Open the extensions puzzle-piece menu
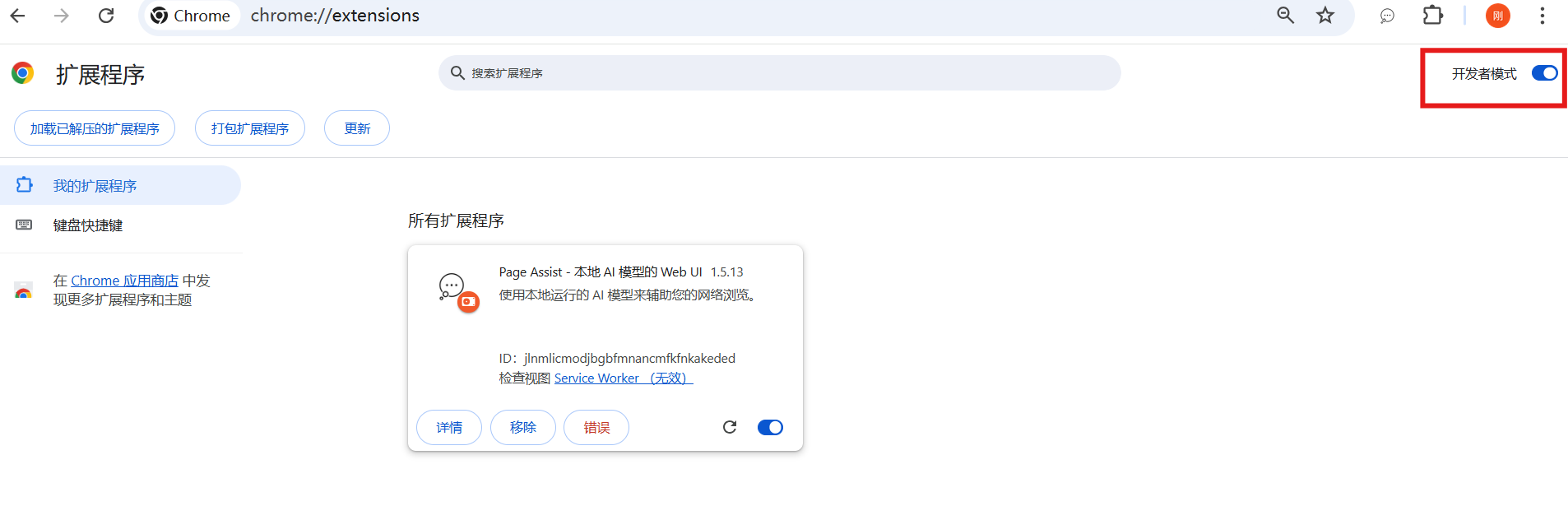 (x=1433, y=16)
